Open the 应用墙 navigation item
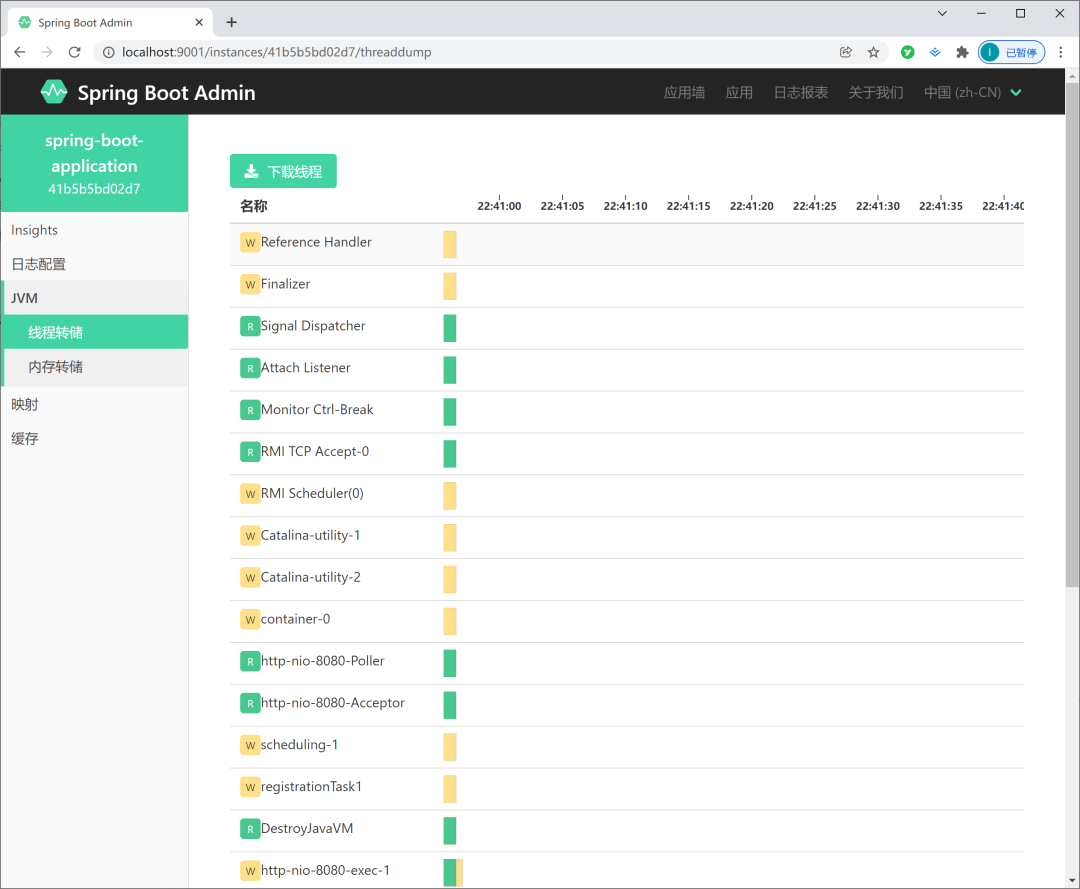Viewport: 1080px width, 889px height. coord(683,92)
